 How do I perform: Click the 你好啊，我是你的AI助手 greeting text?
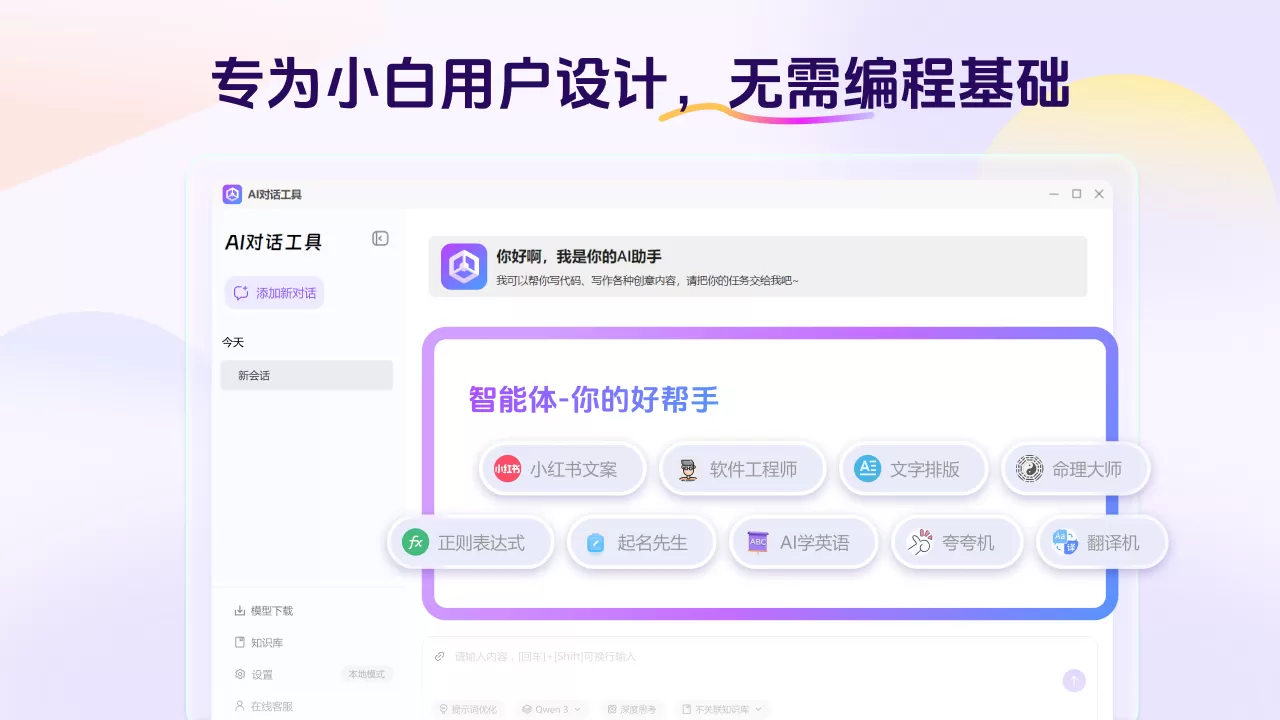click(x=579, y=257)
